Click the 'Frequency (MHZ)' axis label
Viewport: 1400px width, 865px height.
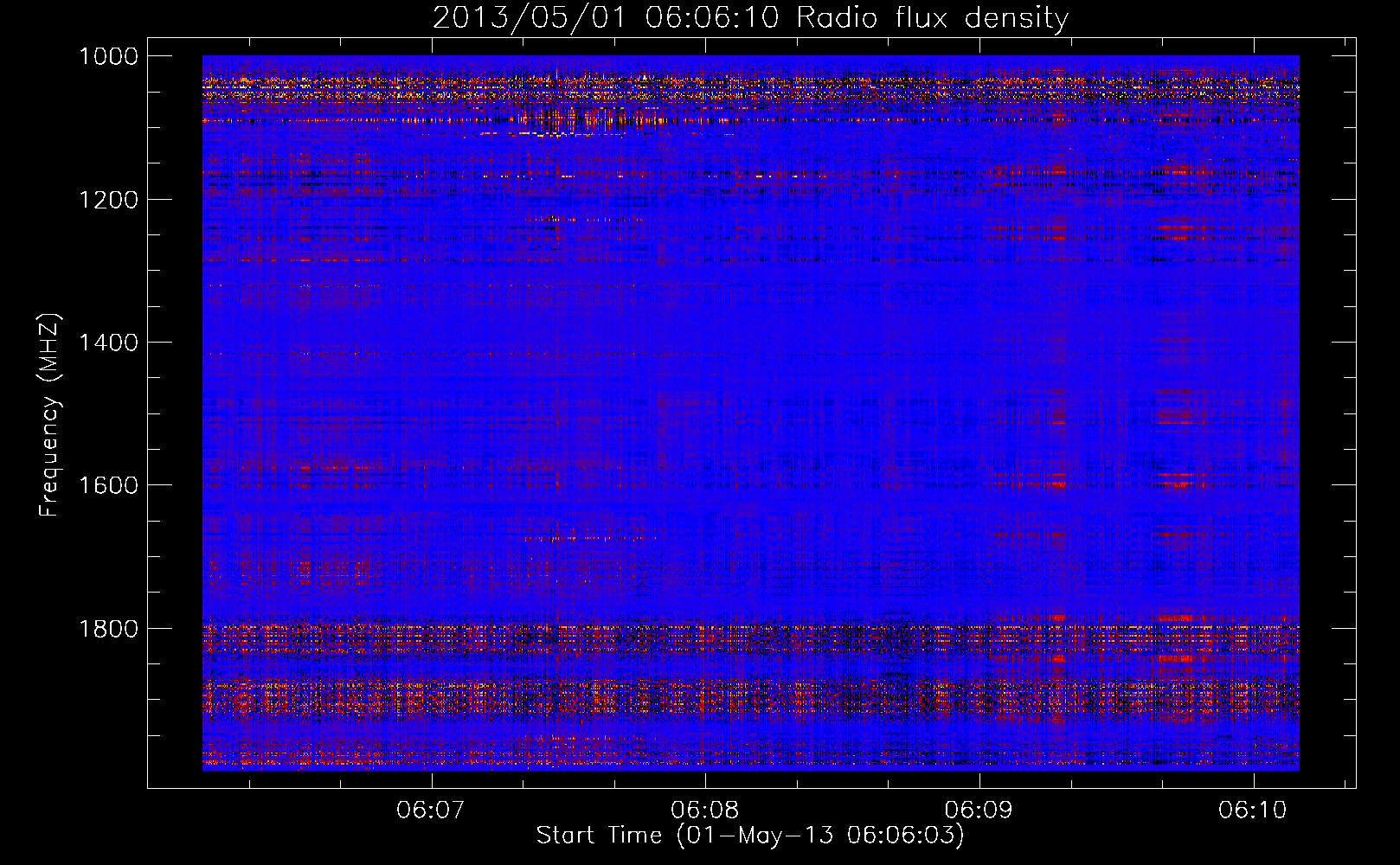pyautogui.click(x=49, y=415)
